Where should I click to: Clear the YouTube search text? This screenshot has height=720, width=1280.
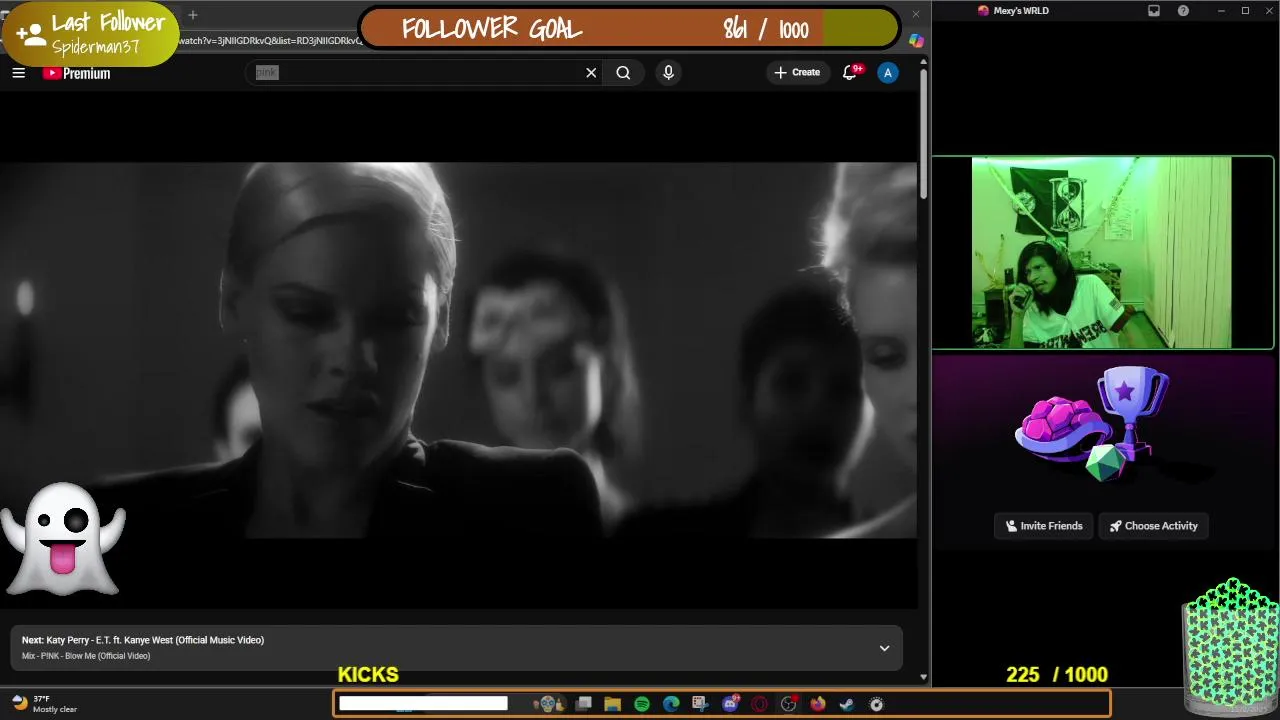(591, 72)
